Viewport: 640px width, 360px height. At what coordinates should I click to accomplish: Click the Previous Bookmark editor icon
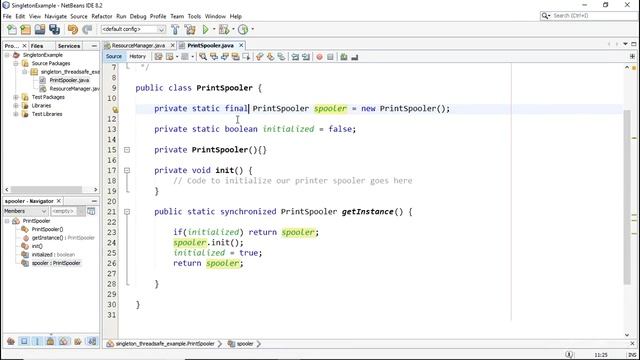(260, 57)
